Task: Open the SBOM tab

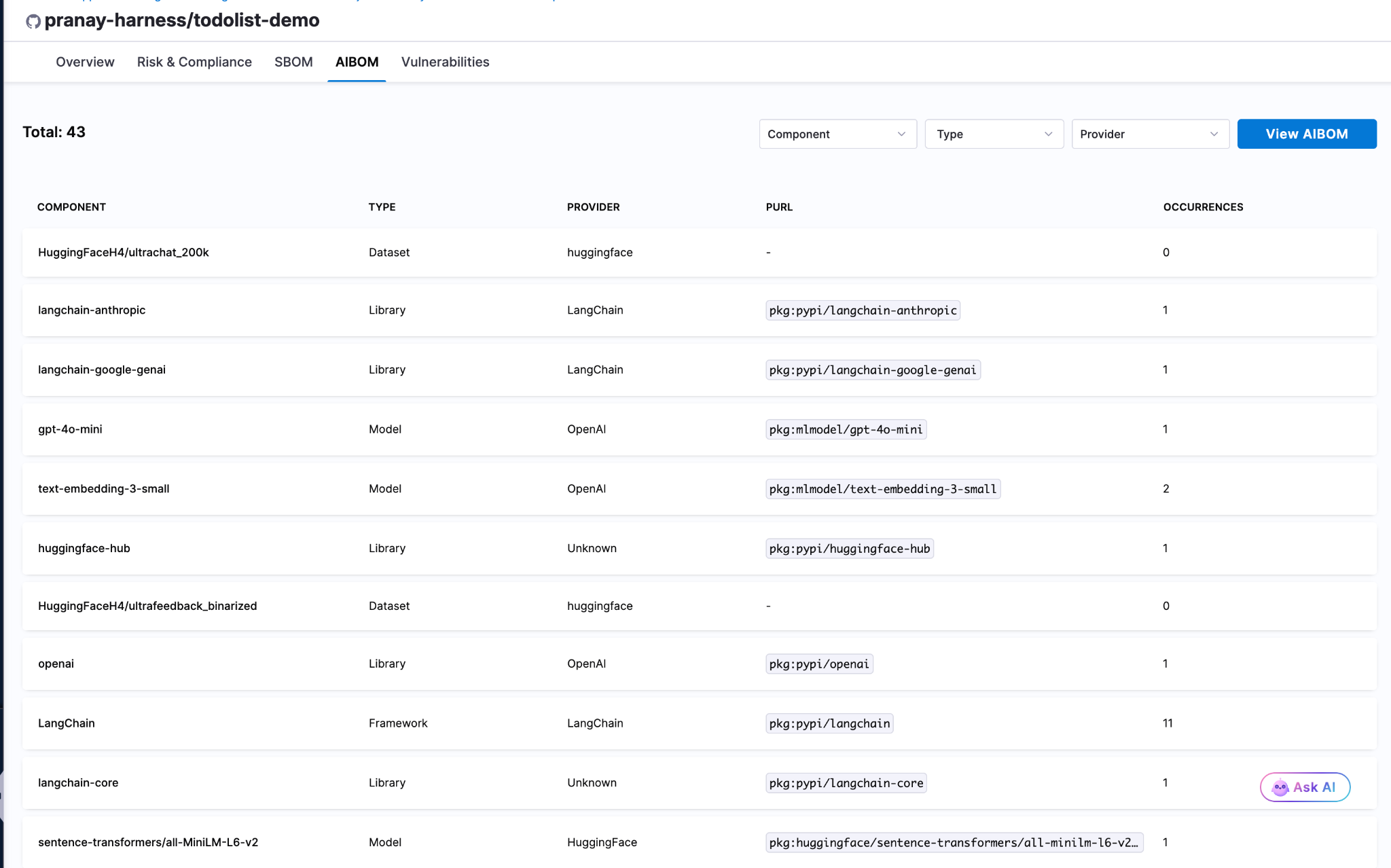Action: pyautogui.click(x=293, y=62)
